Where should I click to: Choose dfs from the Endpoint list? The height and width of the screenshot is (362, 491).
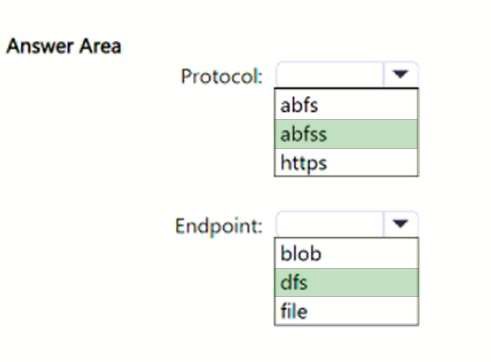[346, 283]
